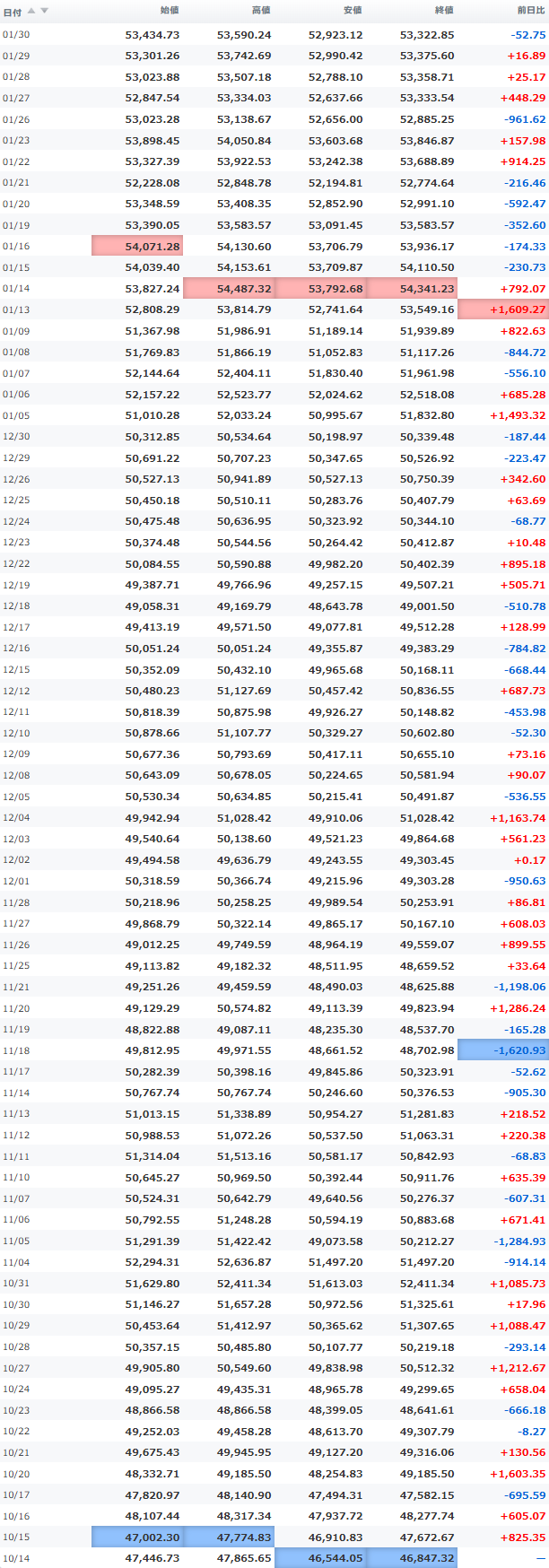Click the 終値 column header
549x1568 pixels.
coord(444,11)
